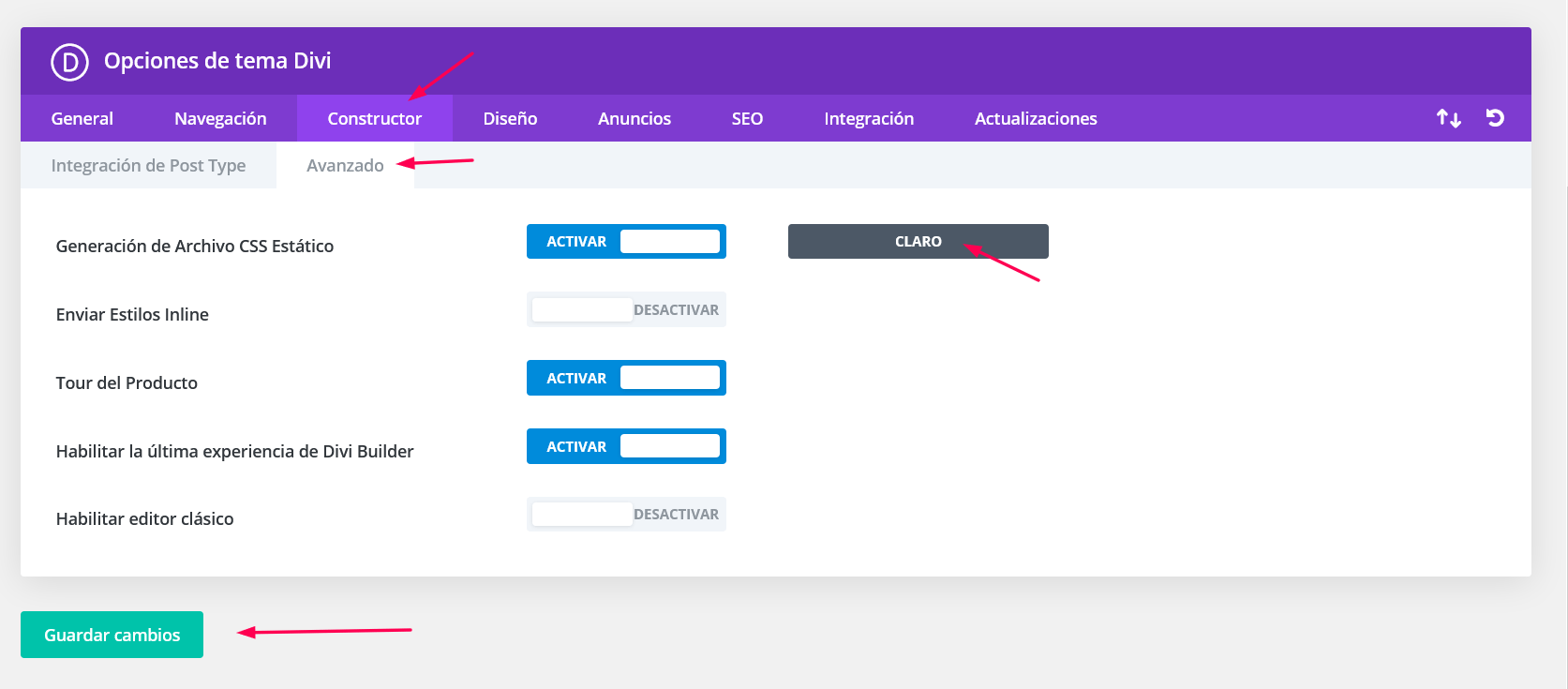Toggle Generación de Archivo CSS Estático switch
This screenshot has width=1568, height=689.
(626, 242)
